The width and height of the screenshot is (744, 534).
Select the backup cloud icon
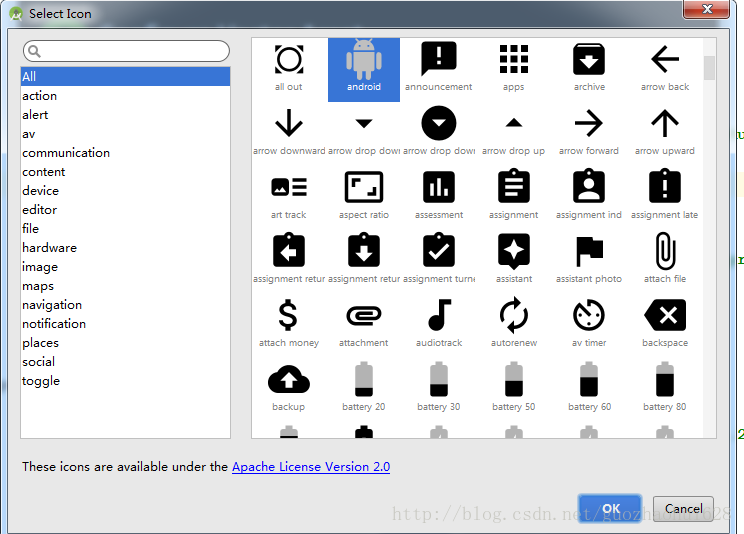click(289, 379)
